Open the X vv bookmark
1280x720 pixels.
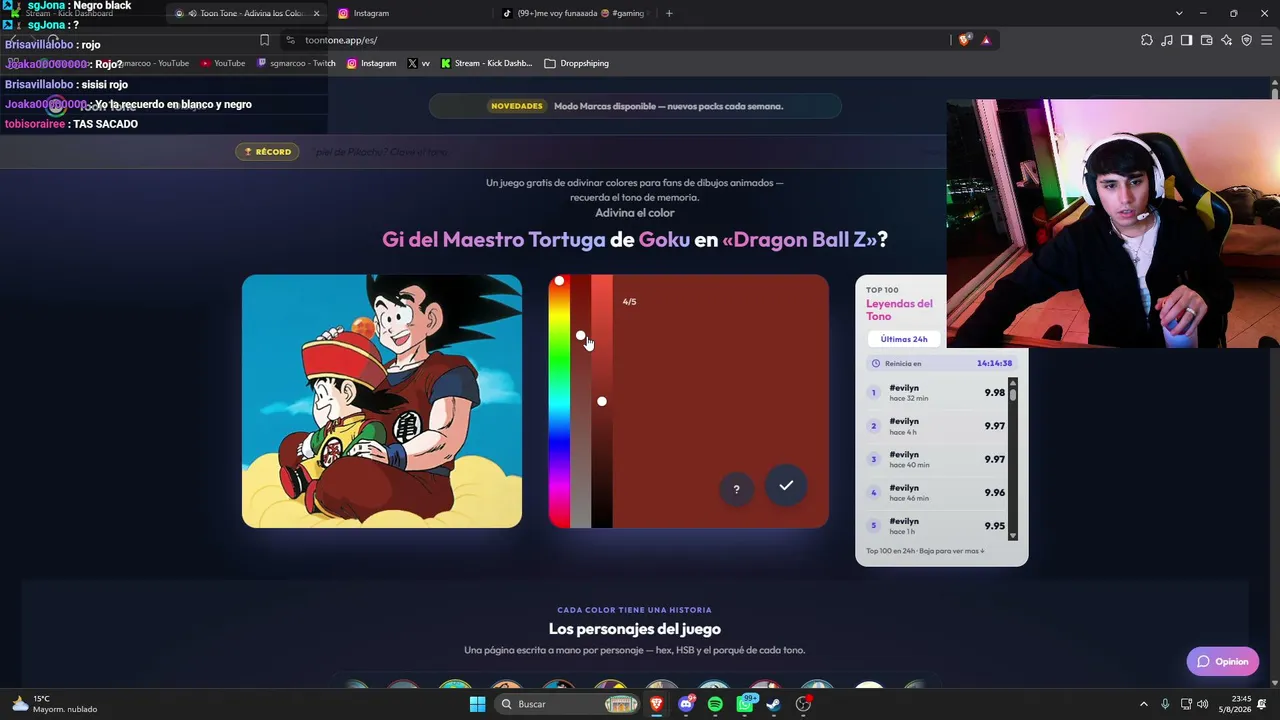click(x=419, y=63)
